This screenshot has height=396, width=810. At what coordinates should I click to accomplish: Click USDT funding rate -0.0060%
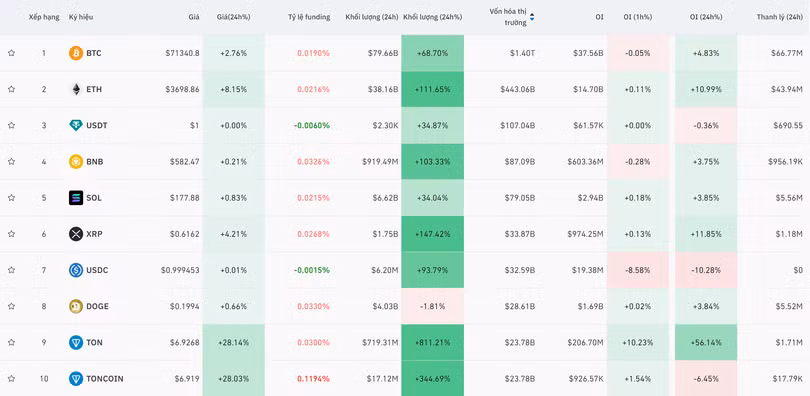click(x=311, y=125)
